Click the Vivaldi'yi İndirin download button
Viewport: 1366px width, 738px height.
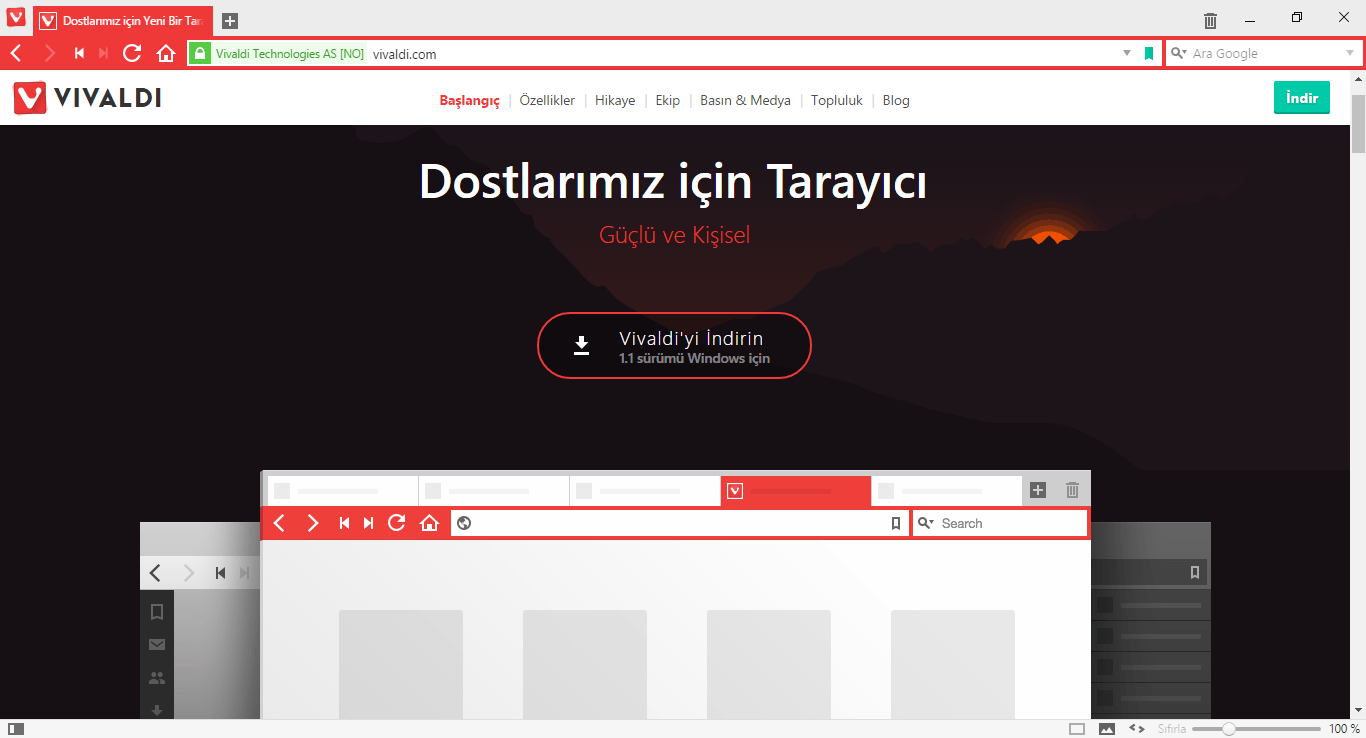674,345
